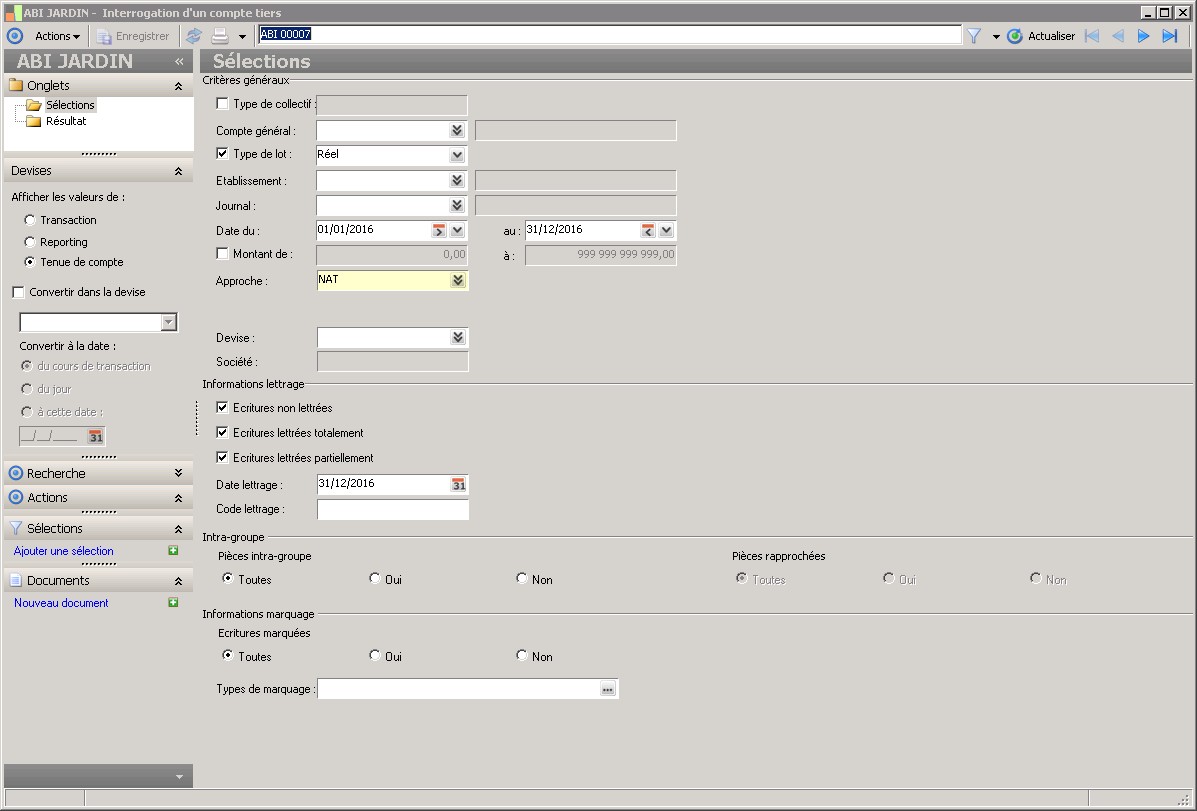Click the refresh arrows toolbar icon
The image size is (1197, 811).
click(194, 36)
